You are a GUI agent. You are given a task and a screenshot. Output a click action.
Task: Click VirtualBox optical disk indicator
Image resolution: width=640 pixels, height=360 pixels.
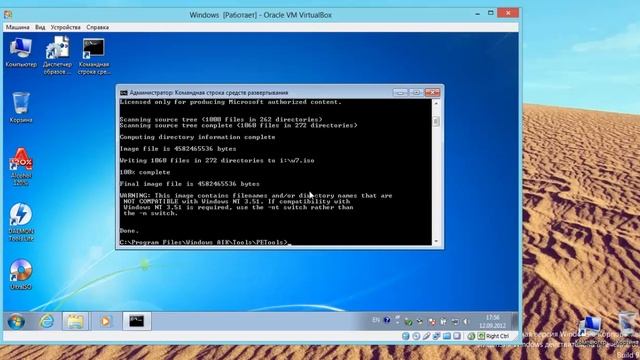[x=416, y=336]
